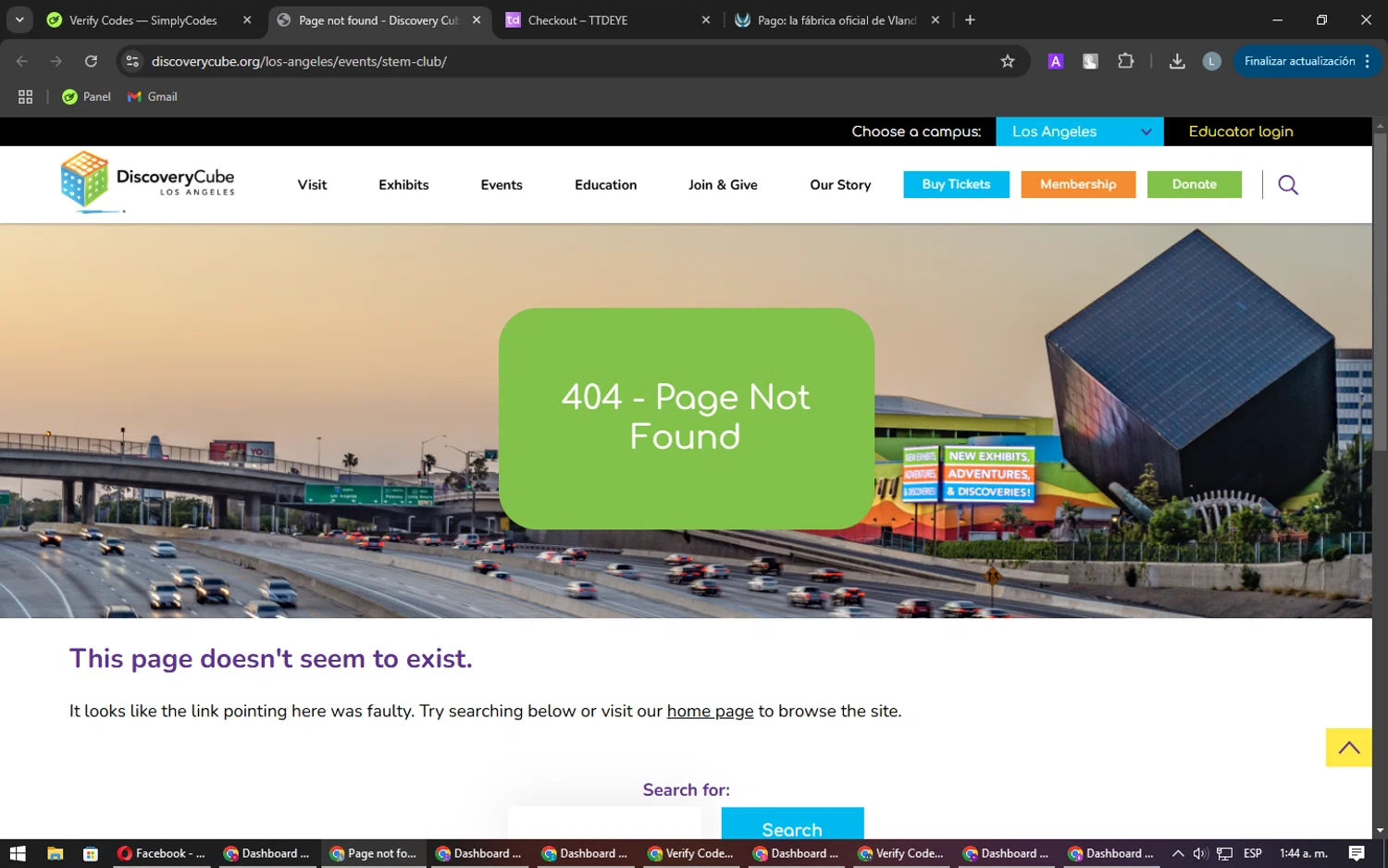1388x868 pixels.
Task: Open the Educator login link
Action: 1241,131
